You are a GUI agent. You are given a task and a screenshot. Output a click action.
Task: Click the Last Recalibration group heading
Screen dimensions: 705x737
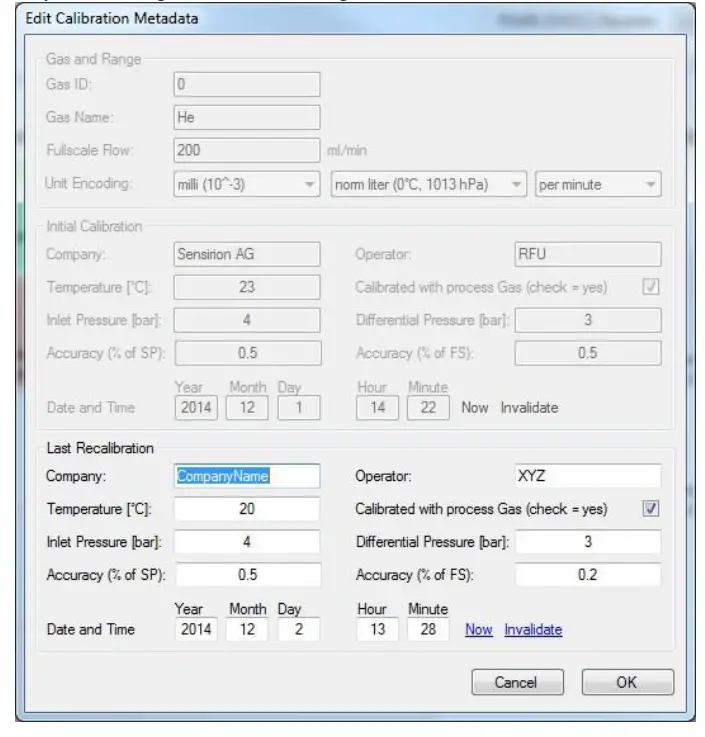100,448
